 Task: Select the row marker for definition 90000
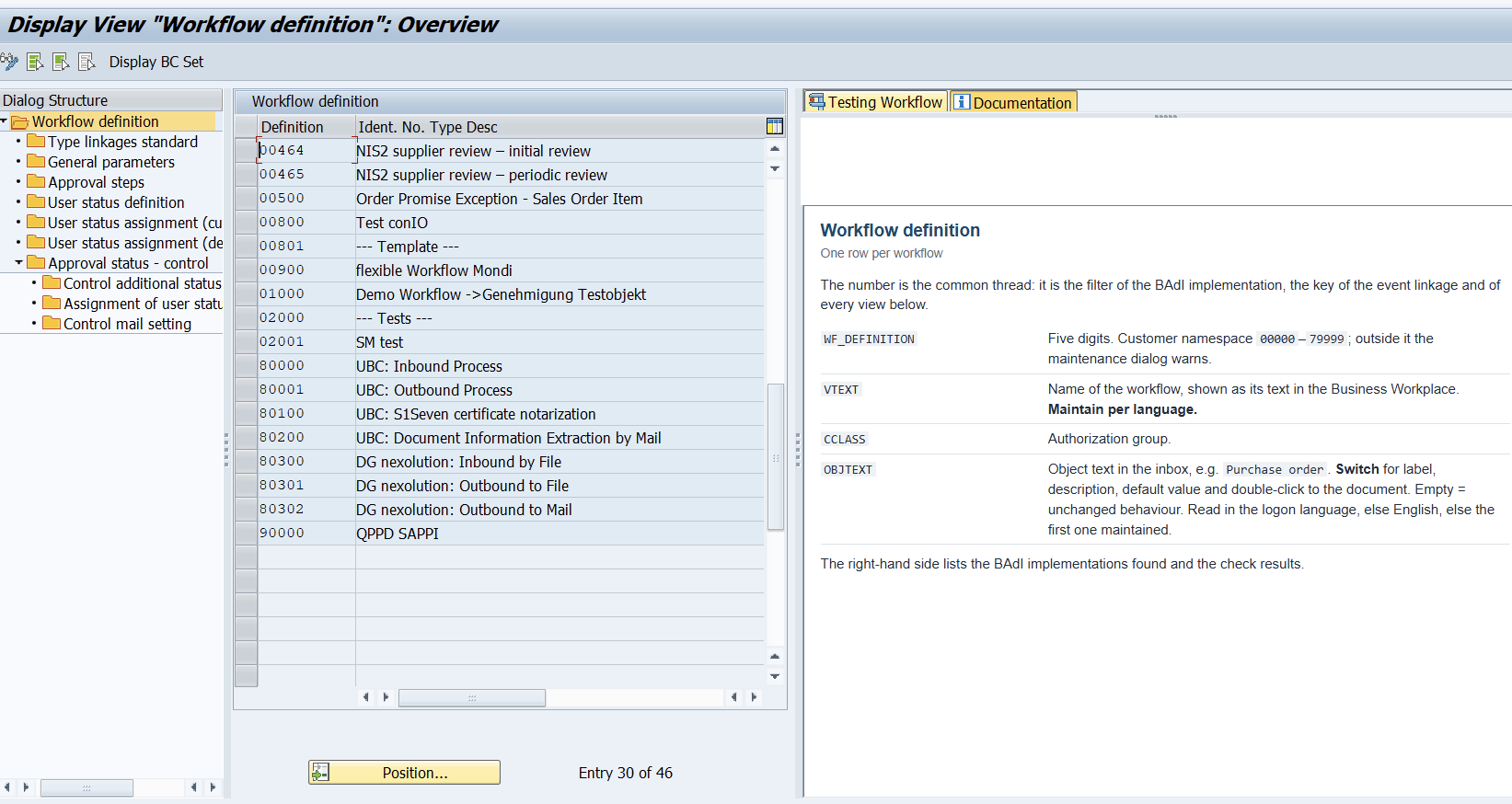(246, 533)
